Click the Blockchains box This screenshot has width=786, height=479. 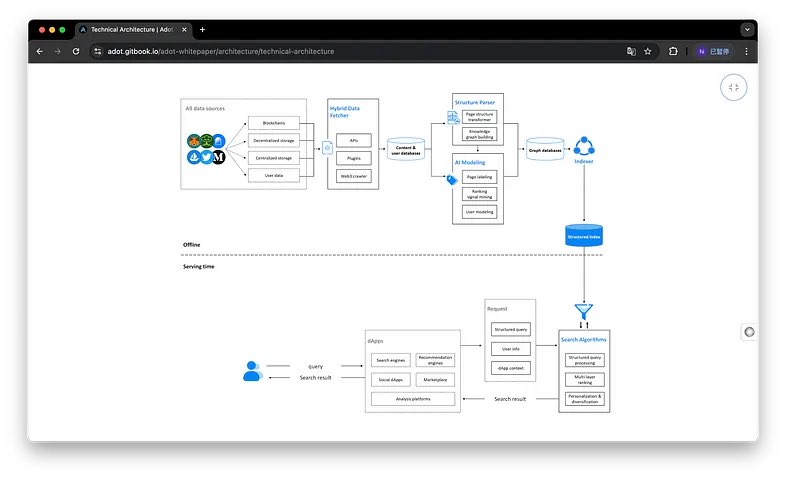274,123
